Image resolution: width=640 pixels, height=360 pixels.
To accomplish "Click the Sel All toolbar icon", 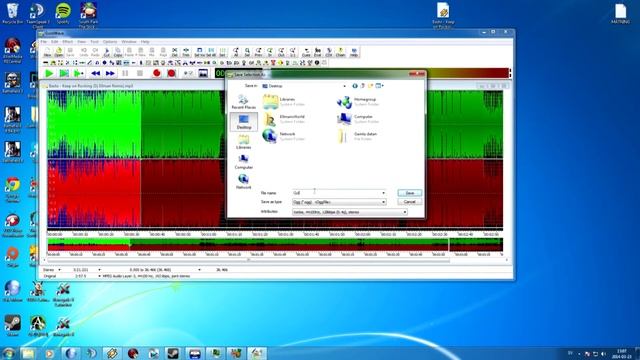I will click(211, 52).
